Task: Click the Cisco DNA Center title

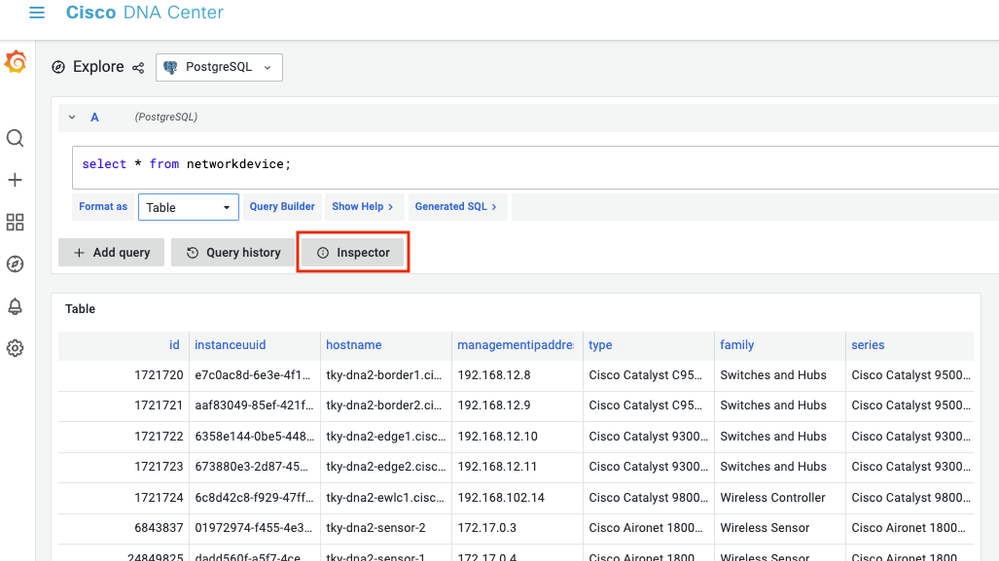Action: pos(145,12)
